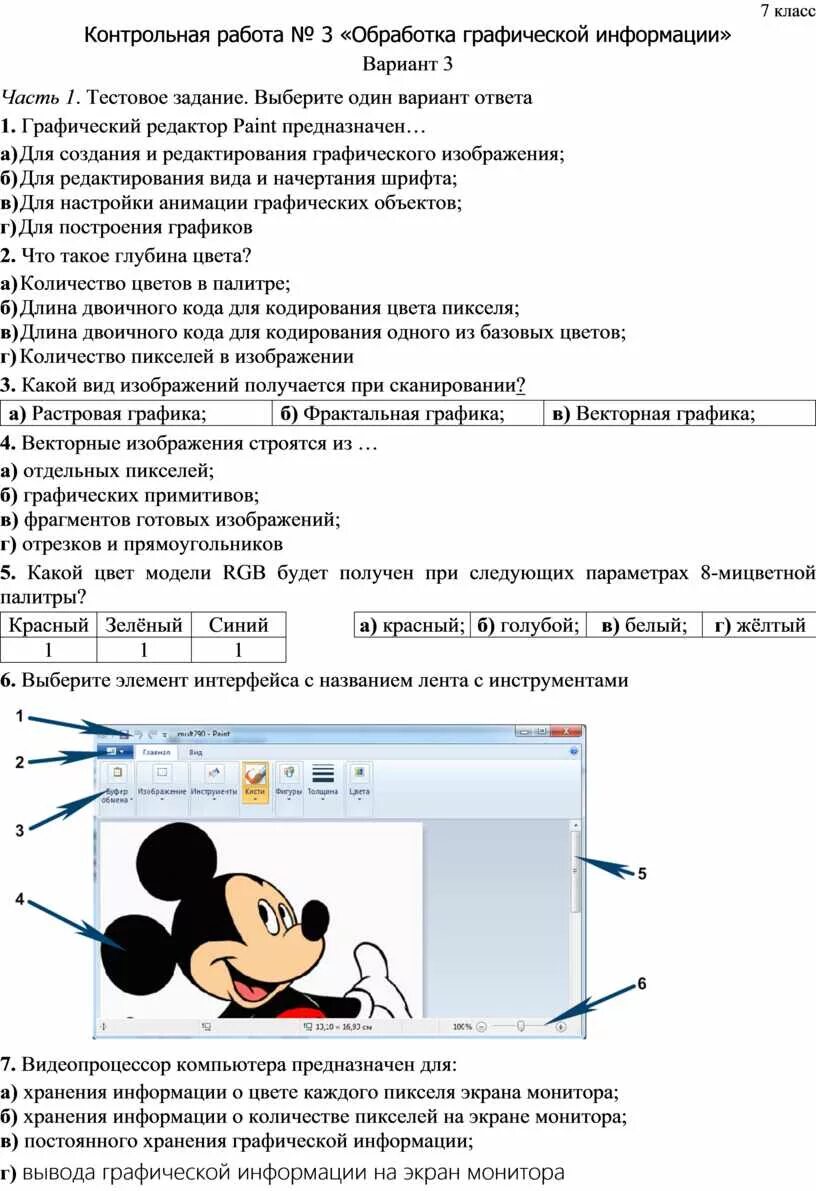Click the Undo arrow in Paint's title bar
Image resolution: width=816 pixels, height=1191 pixels.
138,734
